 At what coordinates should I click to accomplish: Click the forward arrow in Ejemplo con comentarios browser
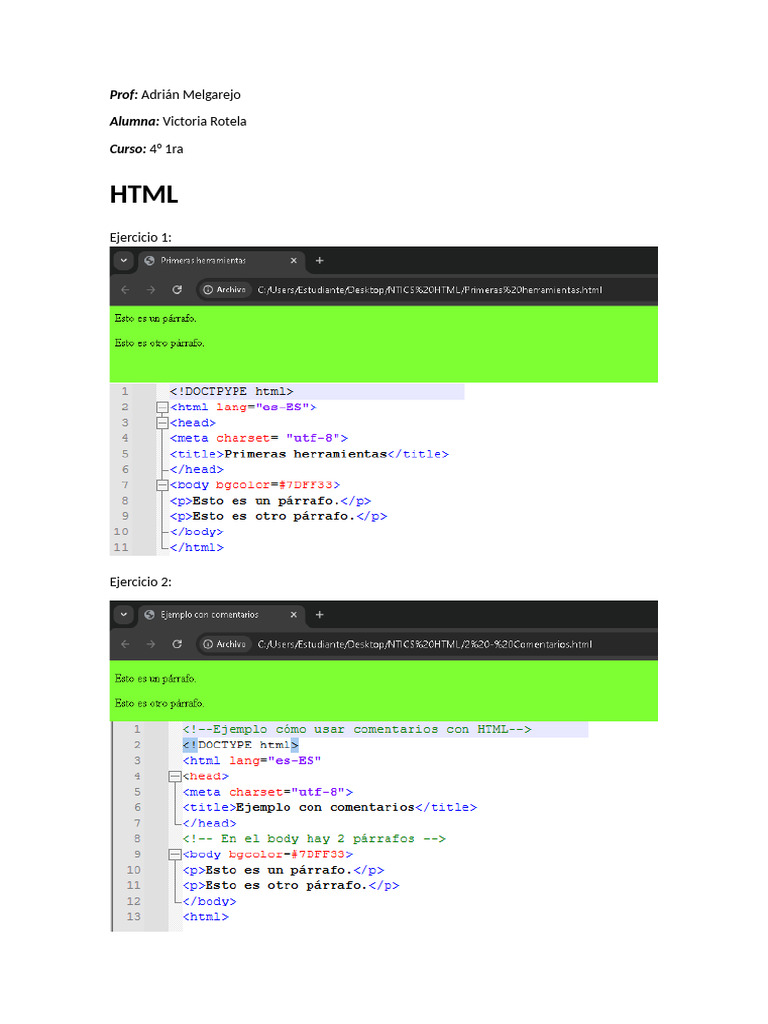coord(151,644)
